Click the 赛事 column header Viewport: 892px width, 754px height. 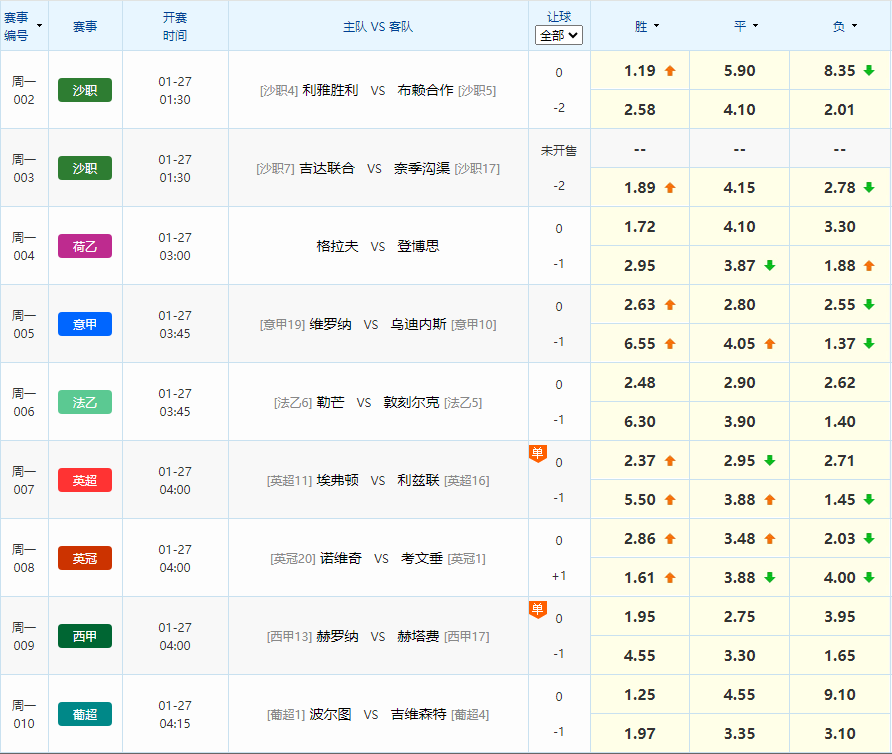point(85,26)
